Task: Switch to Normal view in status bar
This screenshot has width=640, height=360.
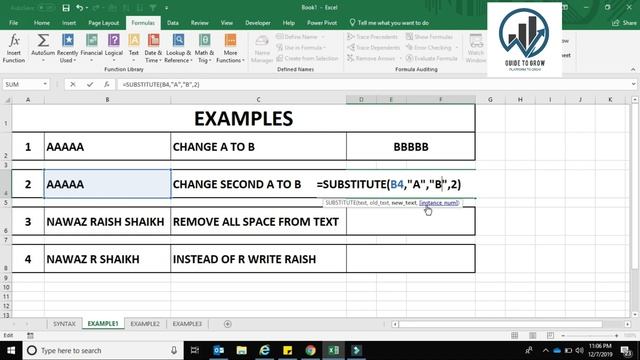Action: [515, 336]
